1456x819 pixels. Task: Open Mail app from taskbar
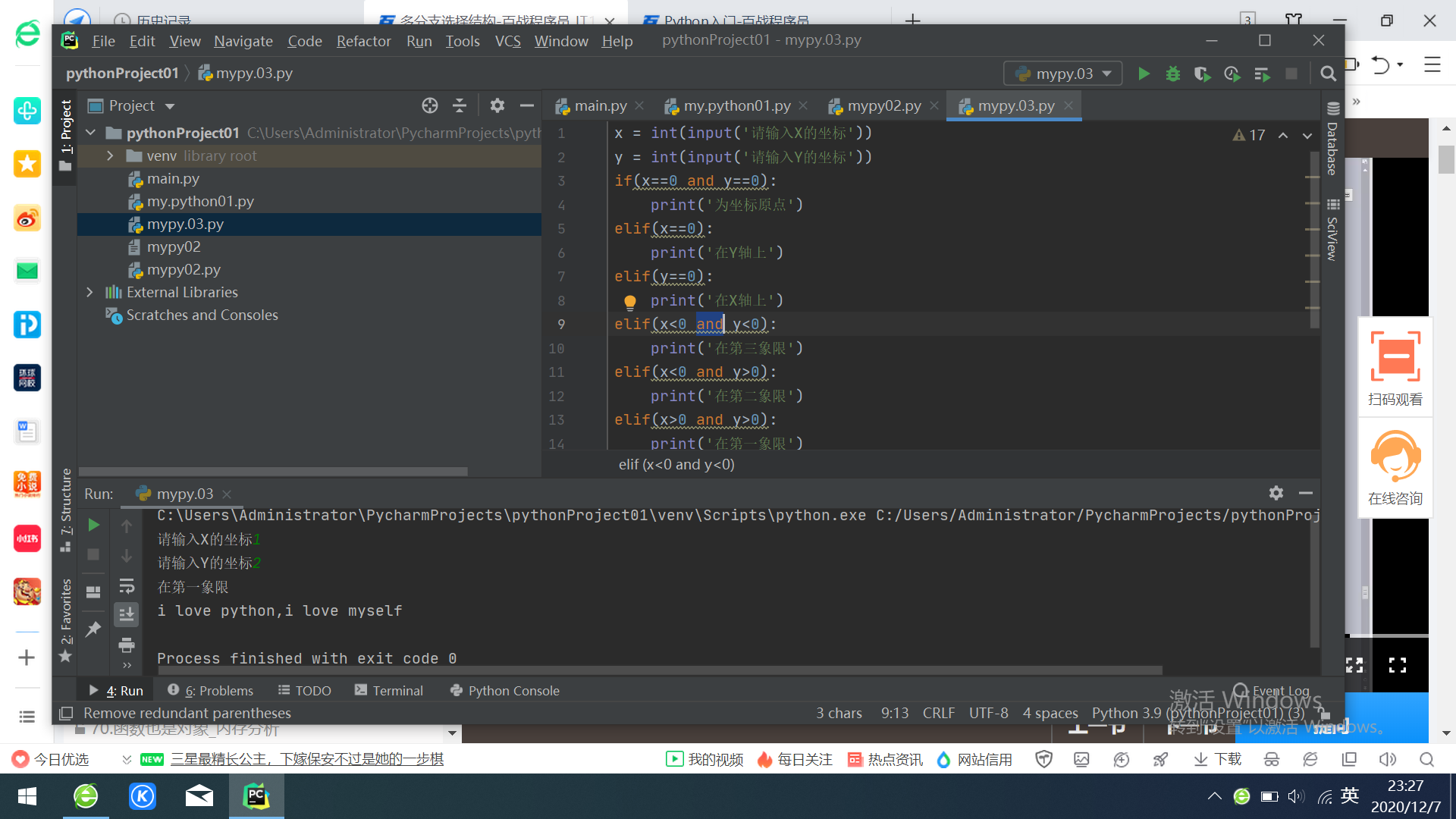click(199, 796)
